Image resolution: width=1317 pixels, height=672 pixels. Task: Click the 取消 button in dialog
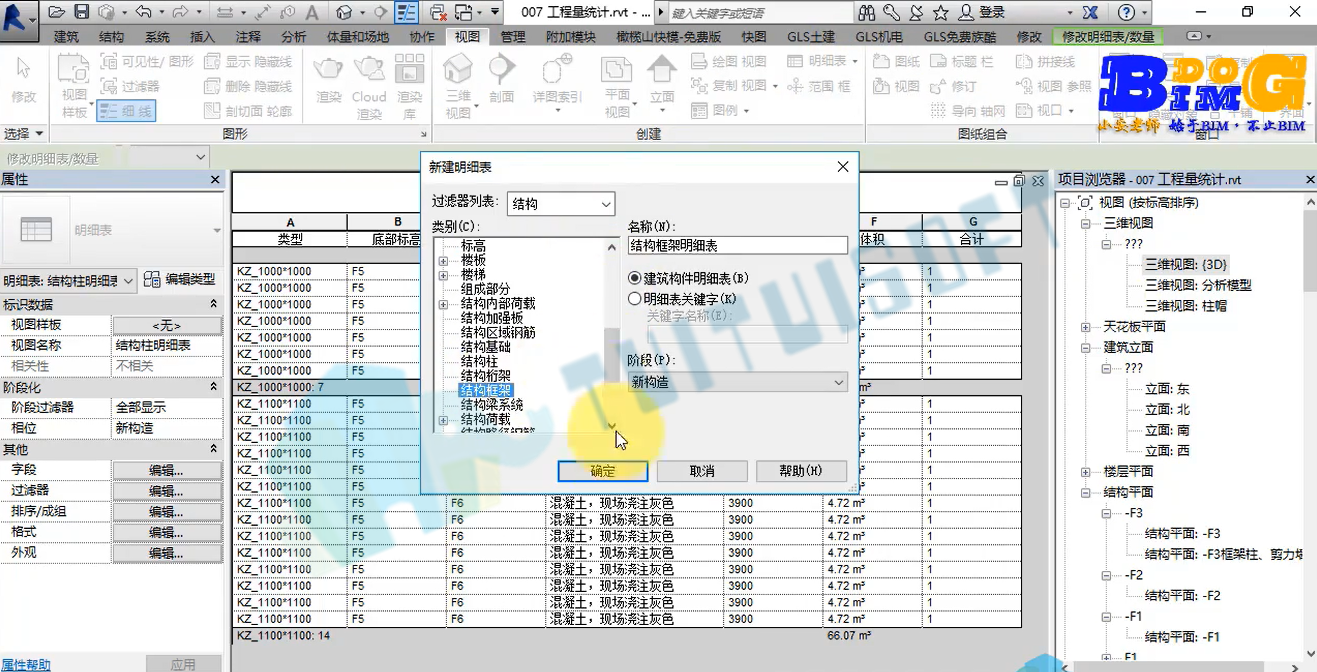point(702,471)
